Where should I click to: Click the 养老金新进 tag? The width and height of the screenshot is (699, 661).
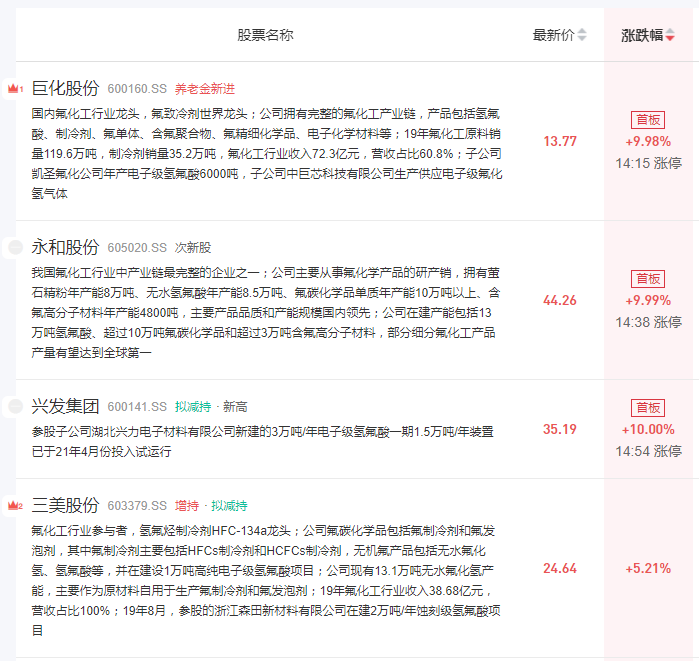(x=205, y=89)
